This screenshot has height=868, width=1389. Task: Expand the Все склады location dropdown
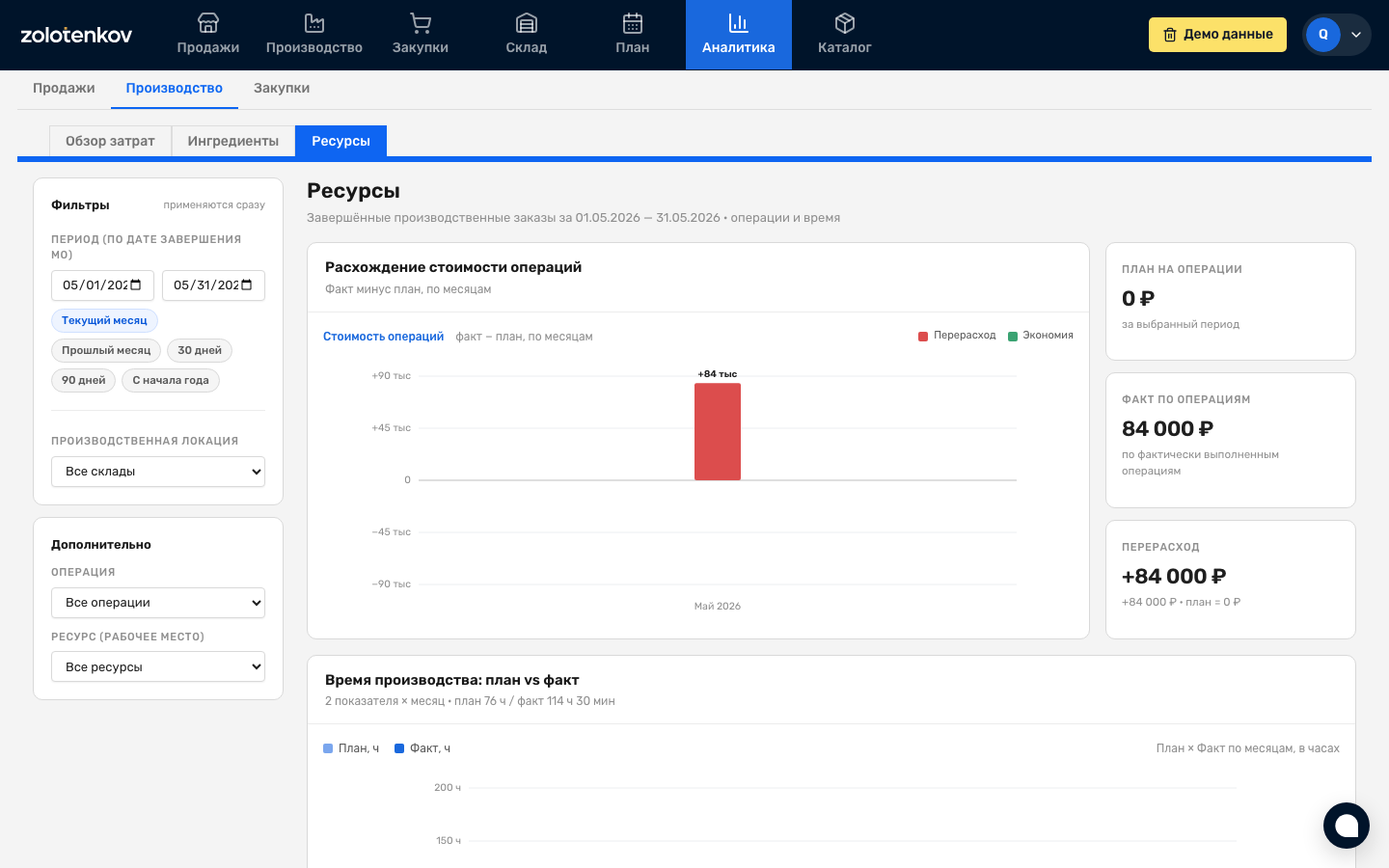(x=158, y=472)
